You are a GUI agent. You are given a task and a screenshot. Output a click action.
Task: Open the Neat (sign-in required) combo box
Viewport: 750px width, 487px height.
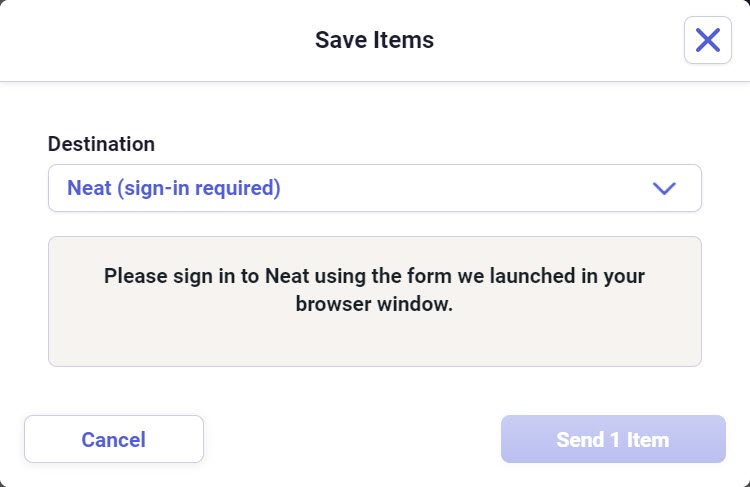(374, 188)
